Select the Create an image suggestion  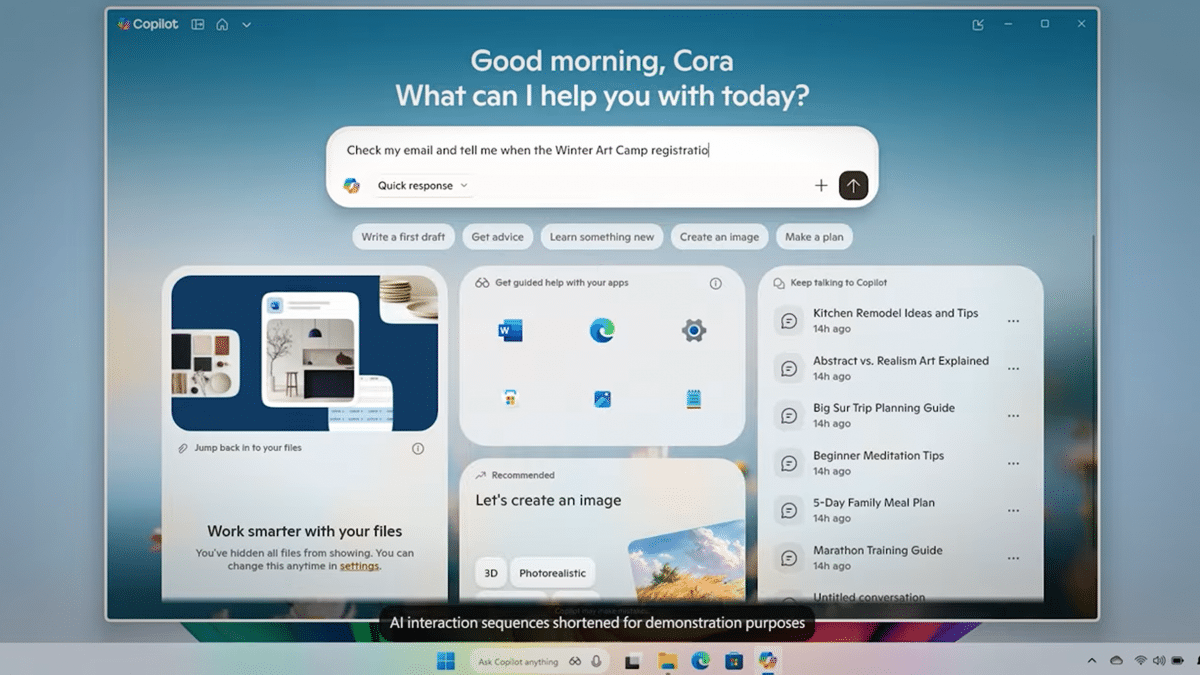point(719,236)
